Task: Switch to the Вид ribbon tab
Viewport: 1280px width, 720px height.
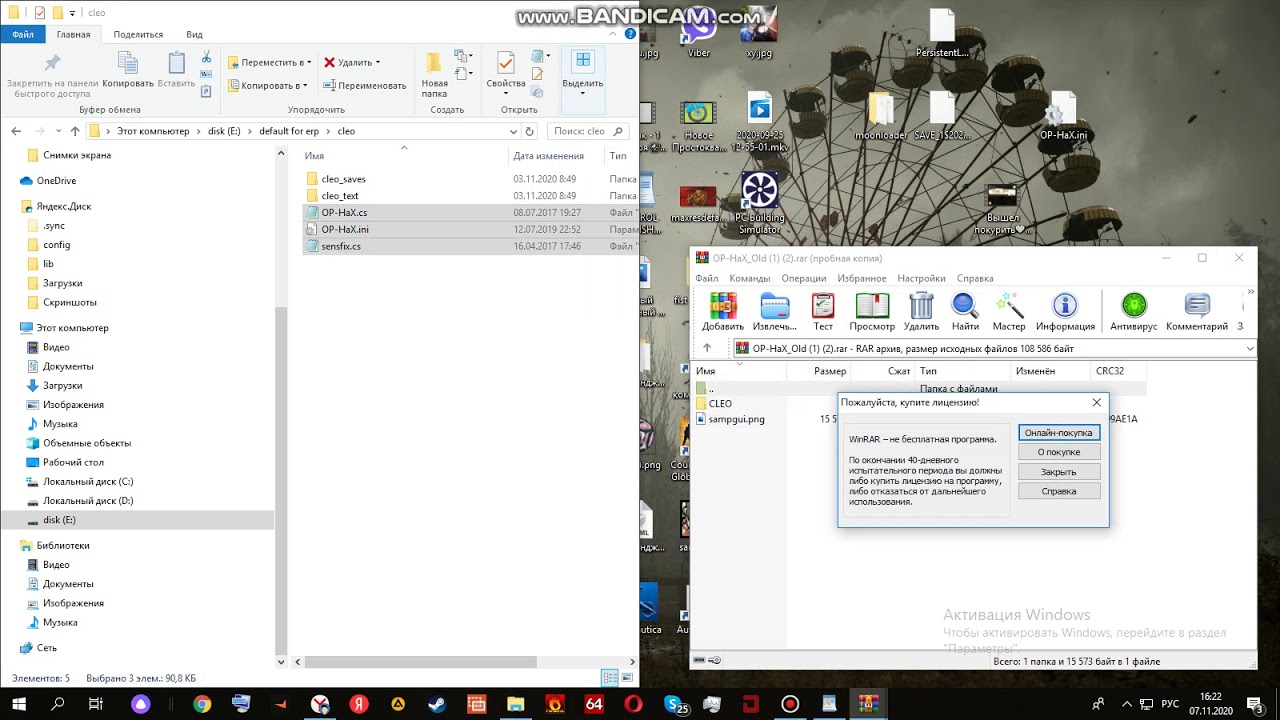Action: pyautogui.click(x=194, y=34)
